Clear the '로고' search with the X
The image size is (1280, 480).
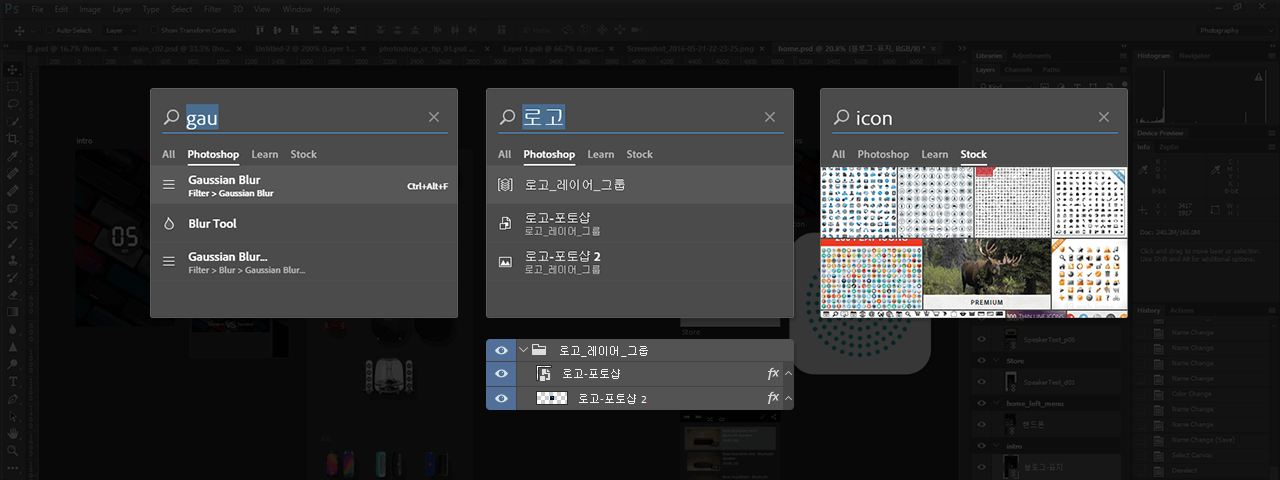(x=770, y=117)
